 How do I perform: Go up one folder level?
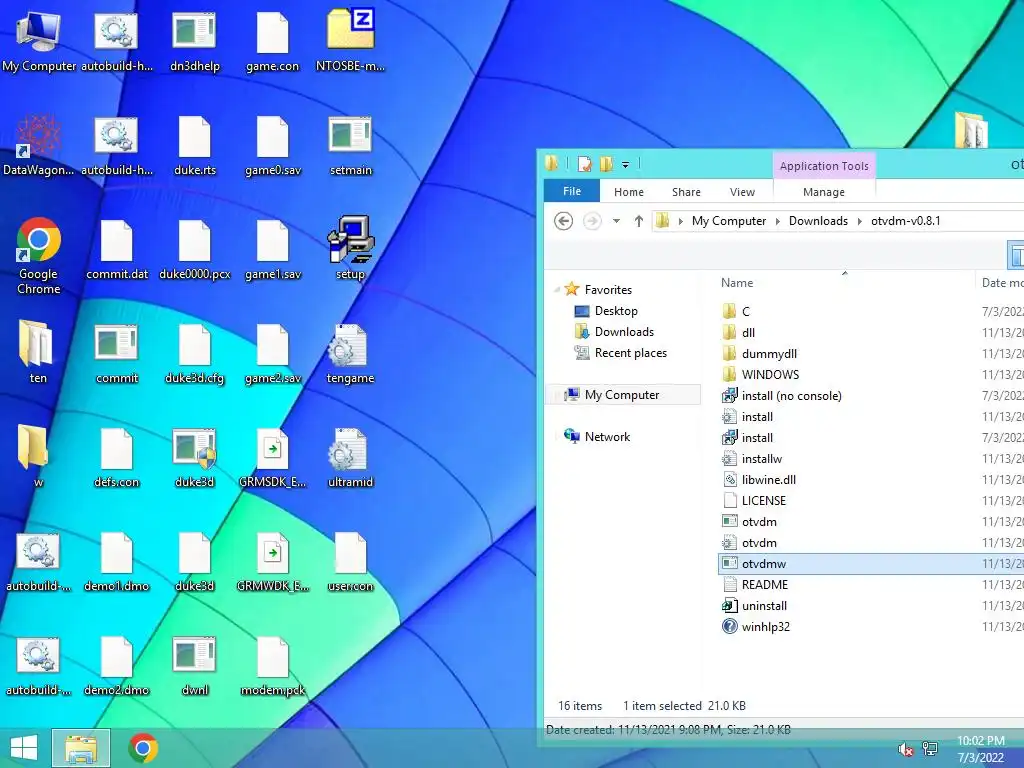pos(639,221)
